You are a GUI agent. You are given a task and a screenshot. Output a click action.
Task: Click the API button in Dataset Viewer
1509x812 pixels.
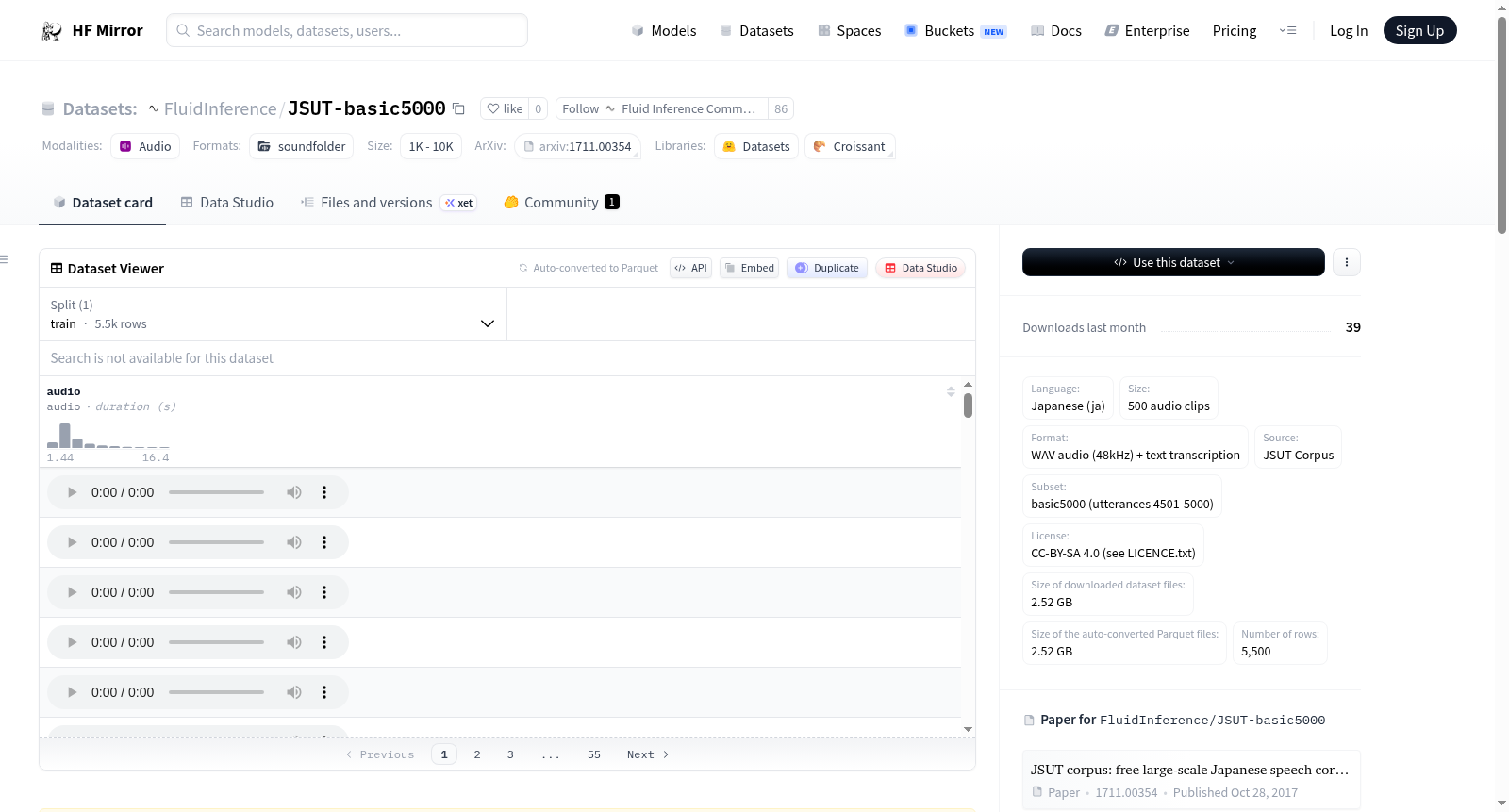click(690, 268)
